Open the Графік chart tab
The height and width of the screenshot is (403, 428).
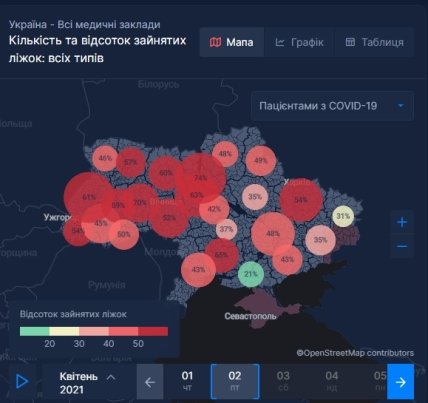point(299,42)
